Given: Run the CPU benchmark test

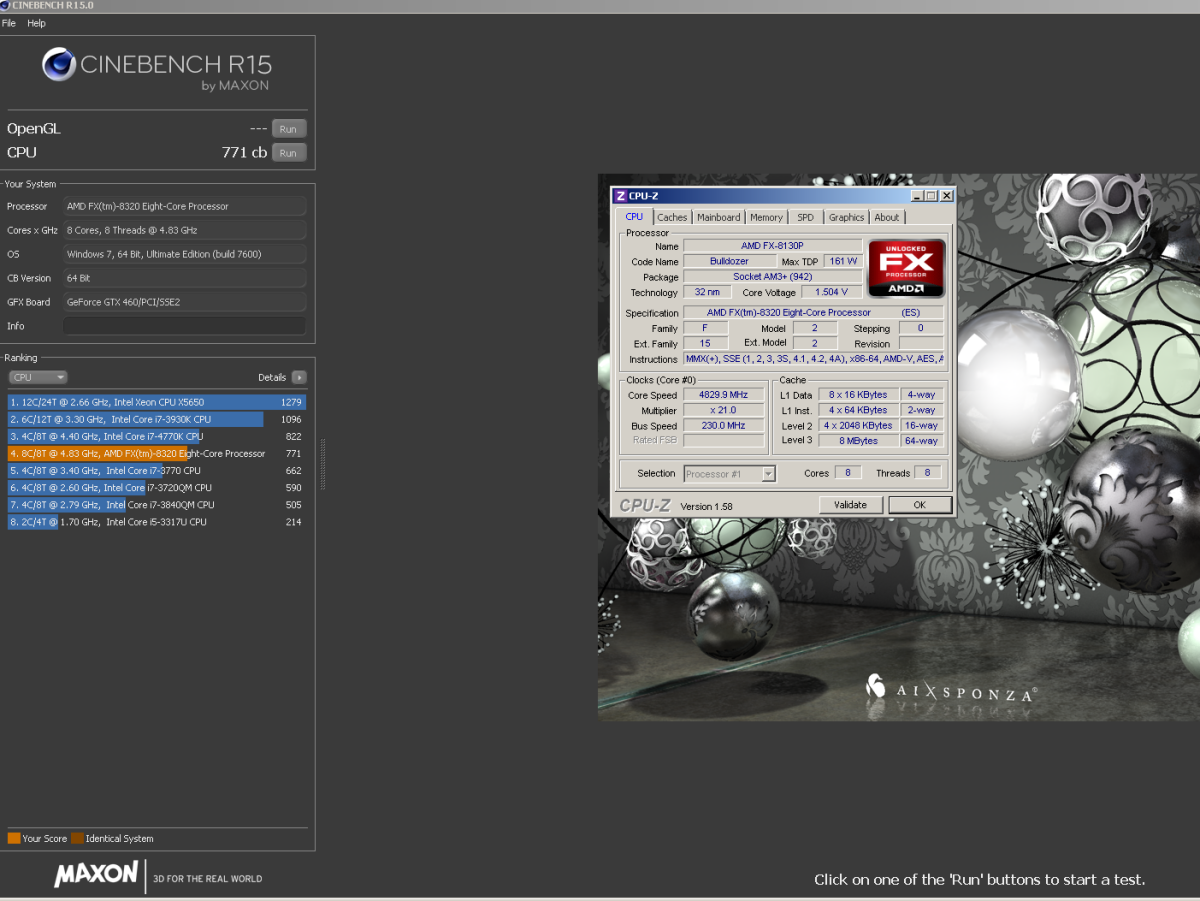Looking at the screenshot, I should pyautogui.click(x=288, y=152).
